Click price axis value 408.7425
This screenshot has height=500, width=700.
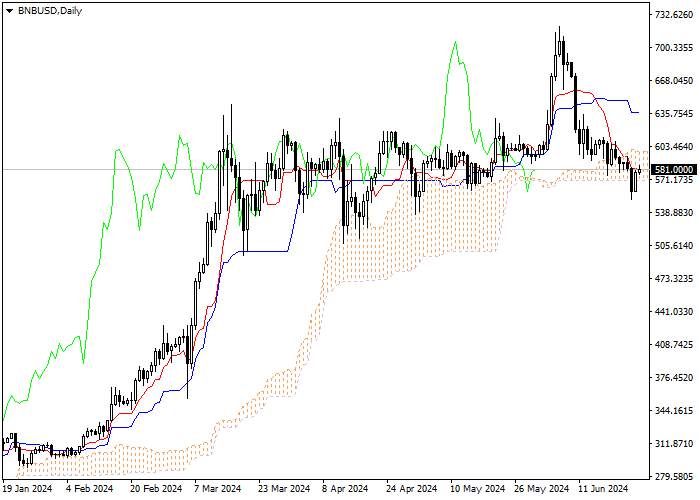(x=674, y=345)
